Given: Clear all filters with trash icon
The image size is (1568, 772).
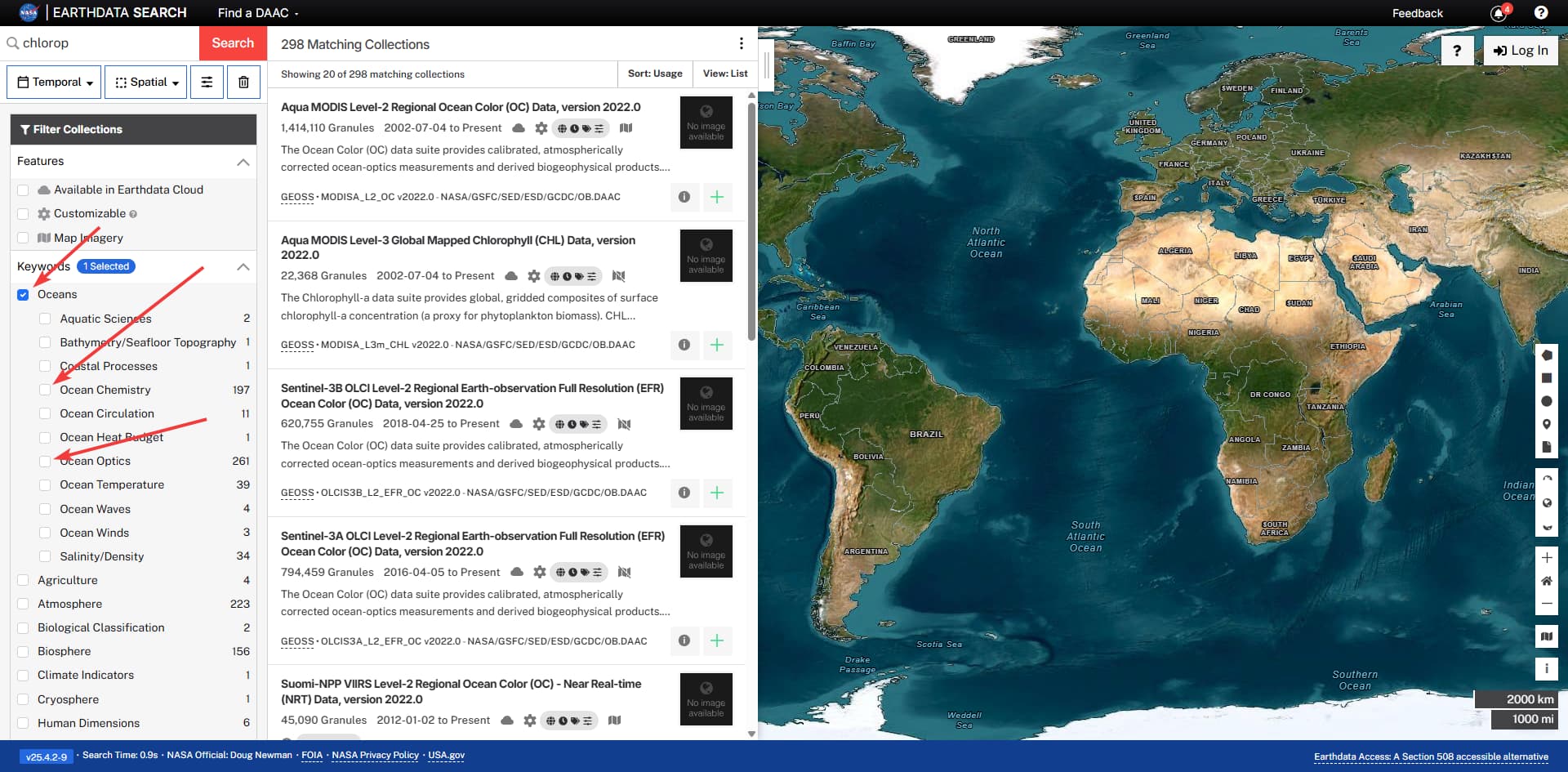Looking at the screenshot, I should click(243, 83).
